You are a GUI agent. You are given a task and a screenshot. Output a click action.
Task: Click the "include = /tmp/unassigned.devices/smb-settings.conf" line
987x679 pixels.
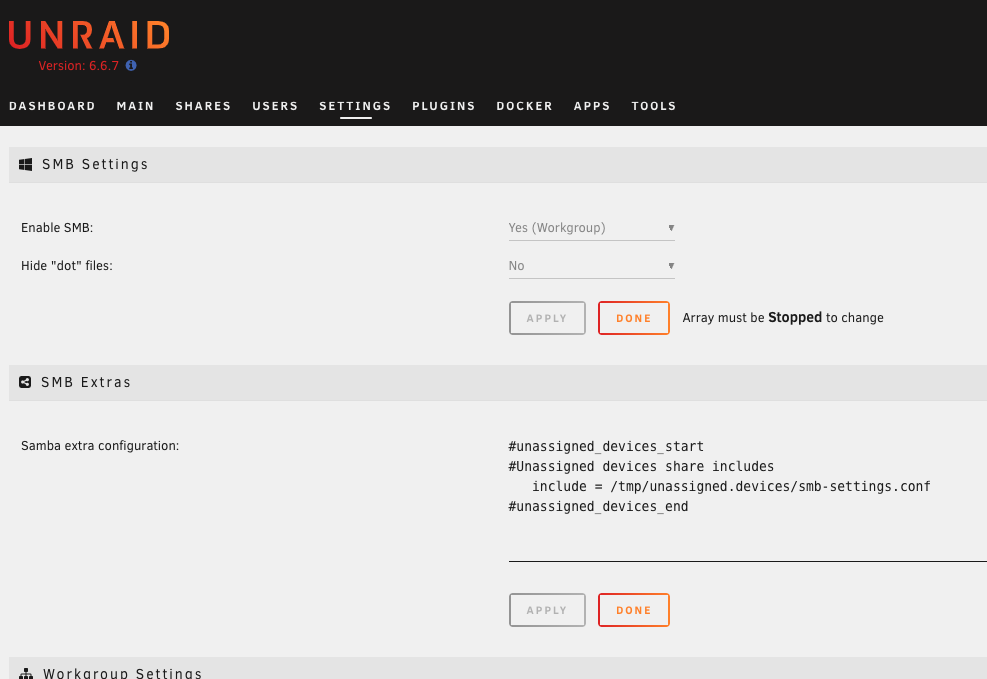click(x=731, y=486)
